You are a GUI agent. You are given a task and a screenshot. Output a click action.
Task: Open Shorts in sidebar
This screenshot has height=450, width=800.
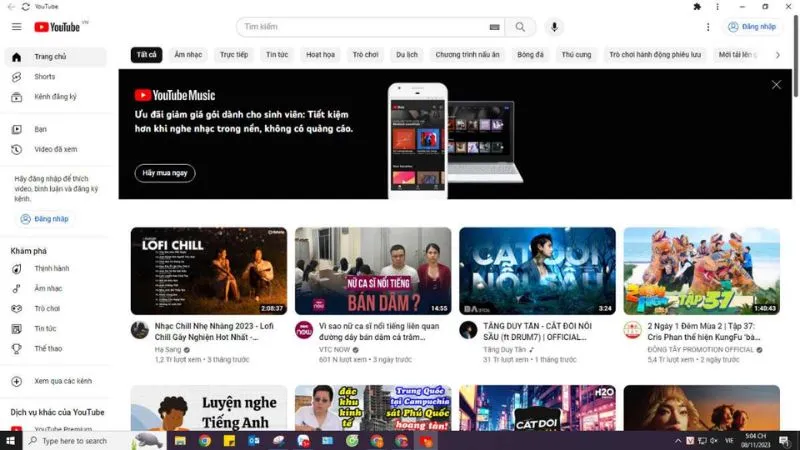click(56, 77)
